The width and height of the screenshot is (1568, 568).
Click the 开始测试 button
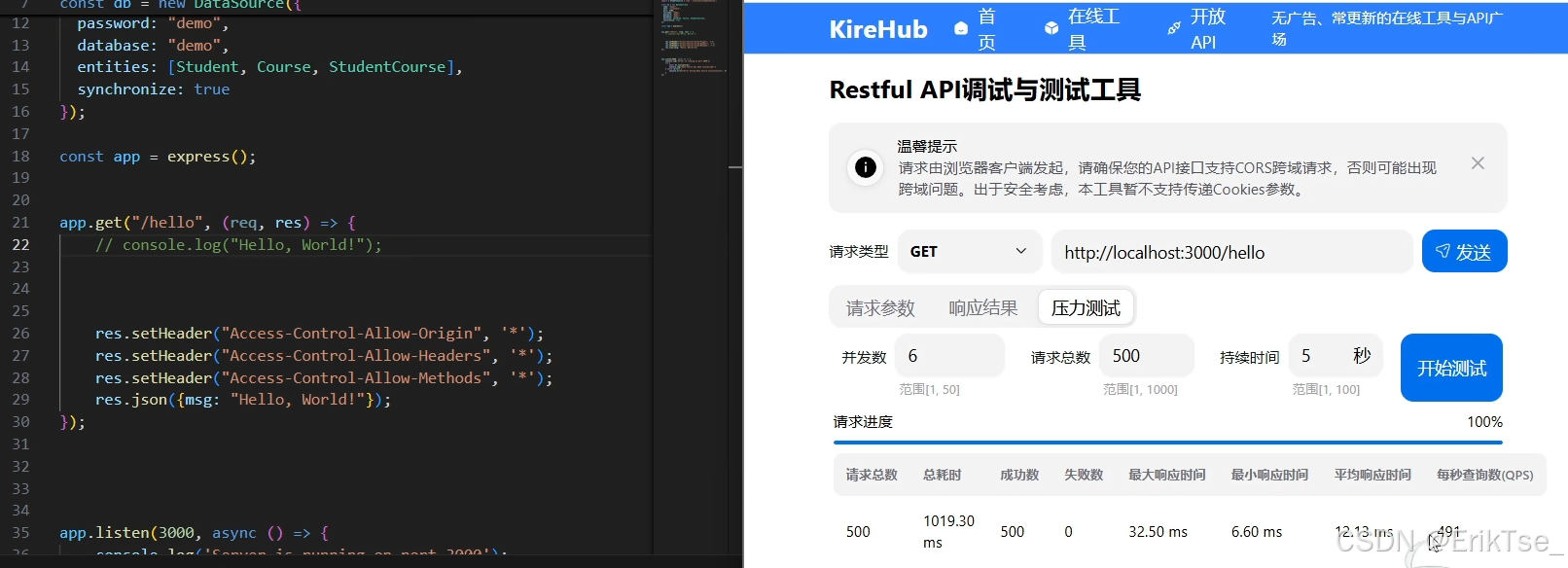pyautogui.click(x=1451, y=368)
